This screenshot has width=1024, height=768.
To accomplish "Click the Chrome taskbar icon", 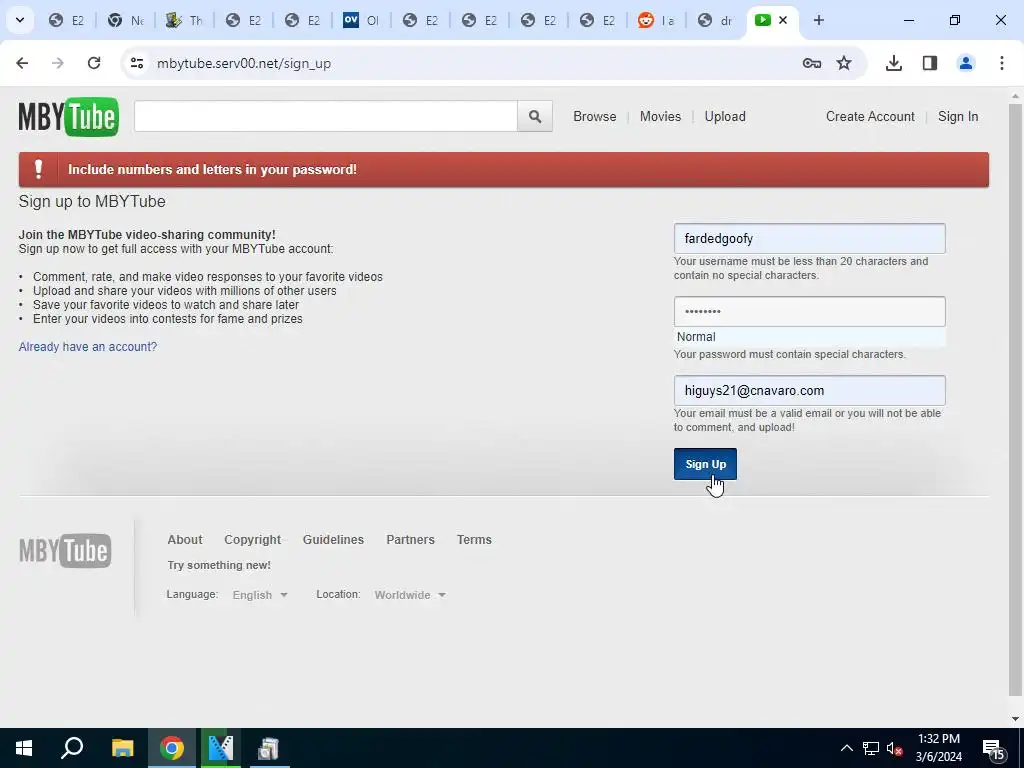I will [172, 748].
